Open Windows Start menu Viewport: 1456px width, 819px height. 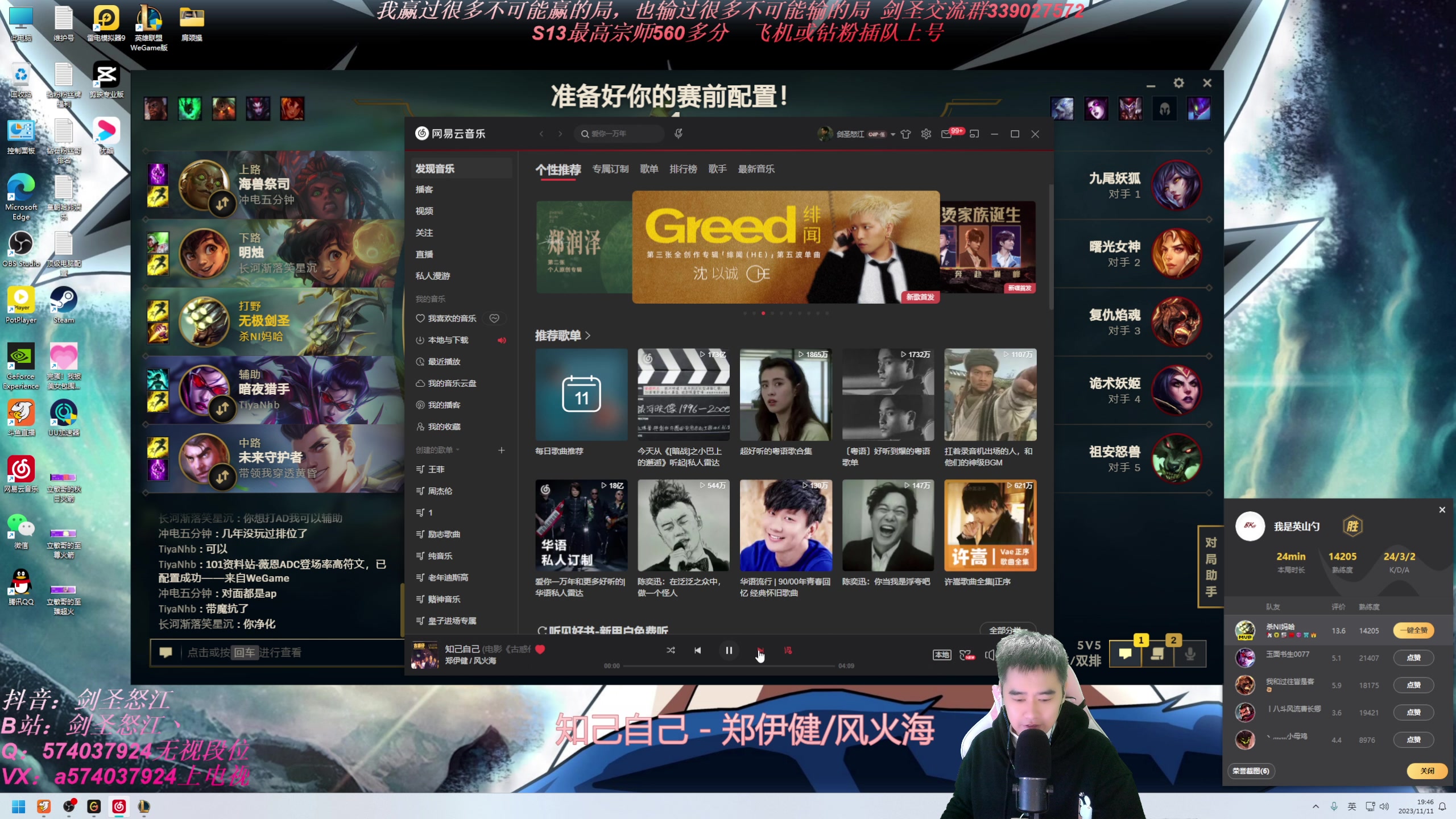tap(18, 806)
